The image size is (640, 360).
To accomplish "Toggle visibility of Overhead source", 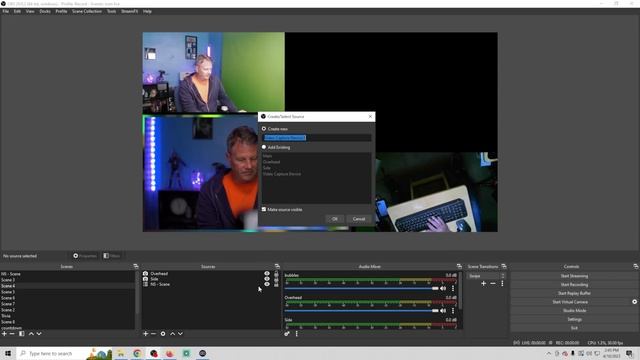I will (x=267, y=274).
